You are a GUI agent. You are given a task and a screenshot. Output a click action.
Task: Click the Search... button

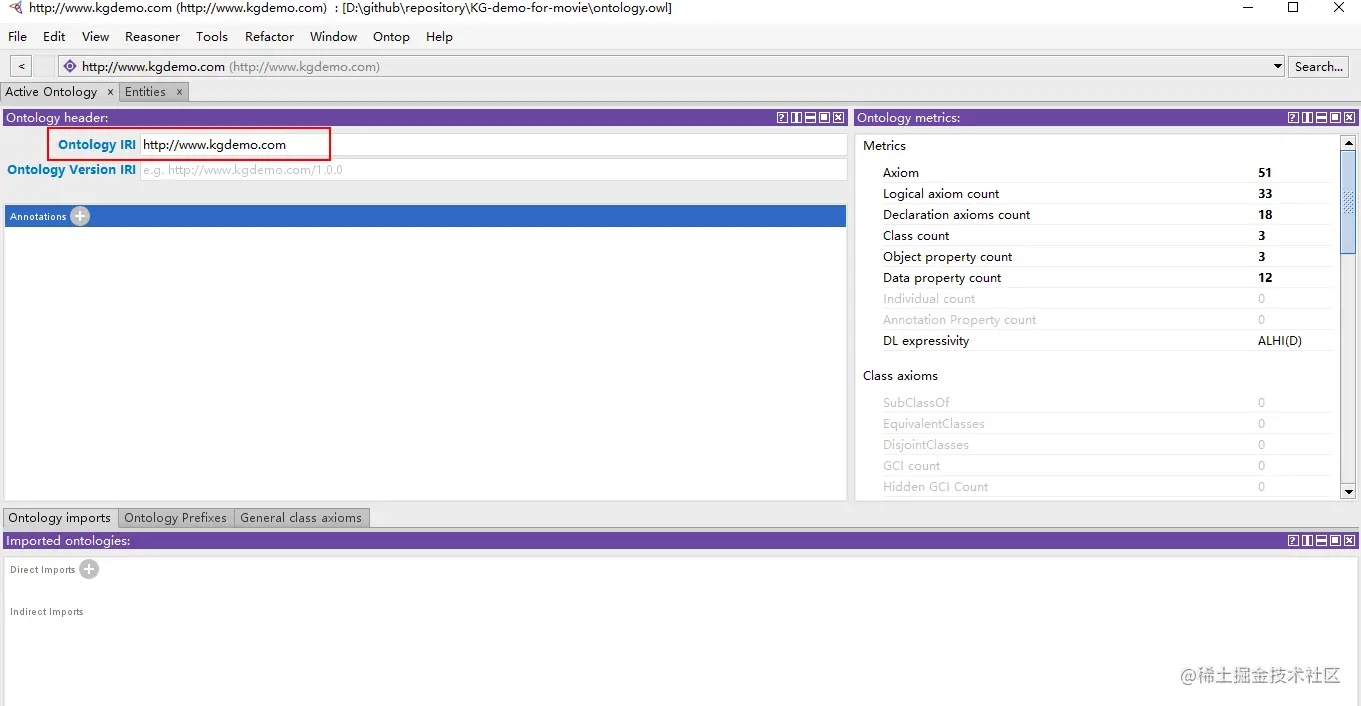click(x=1318, y=67)
